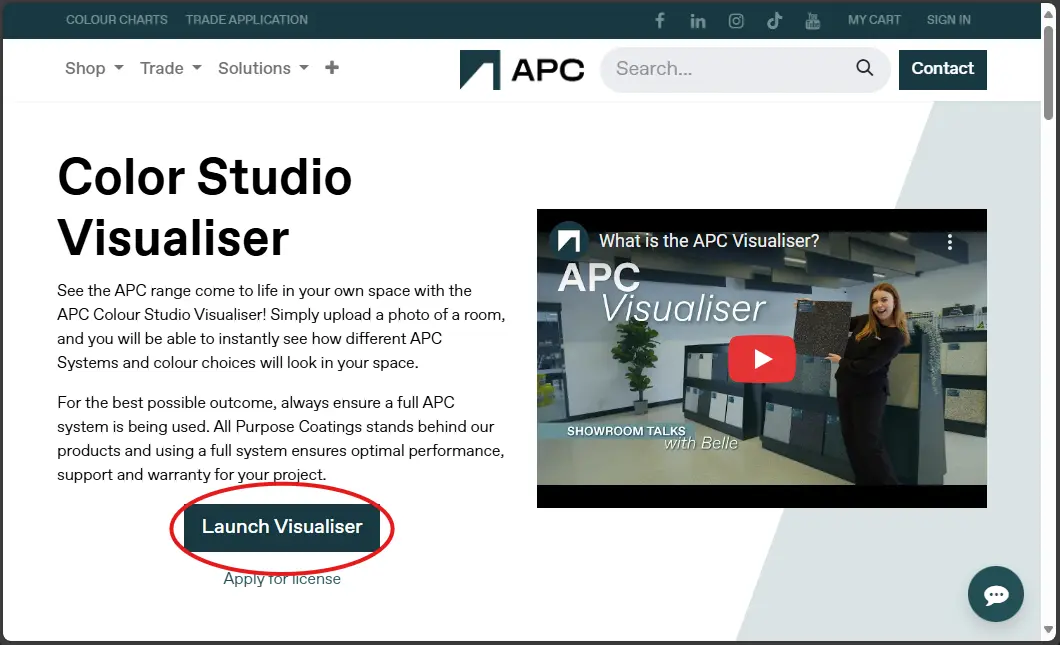Open the live chat bubble
1060x645 pixels.
tap(995, 594)
